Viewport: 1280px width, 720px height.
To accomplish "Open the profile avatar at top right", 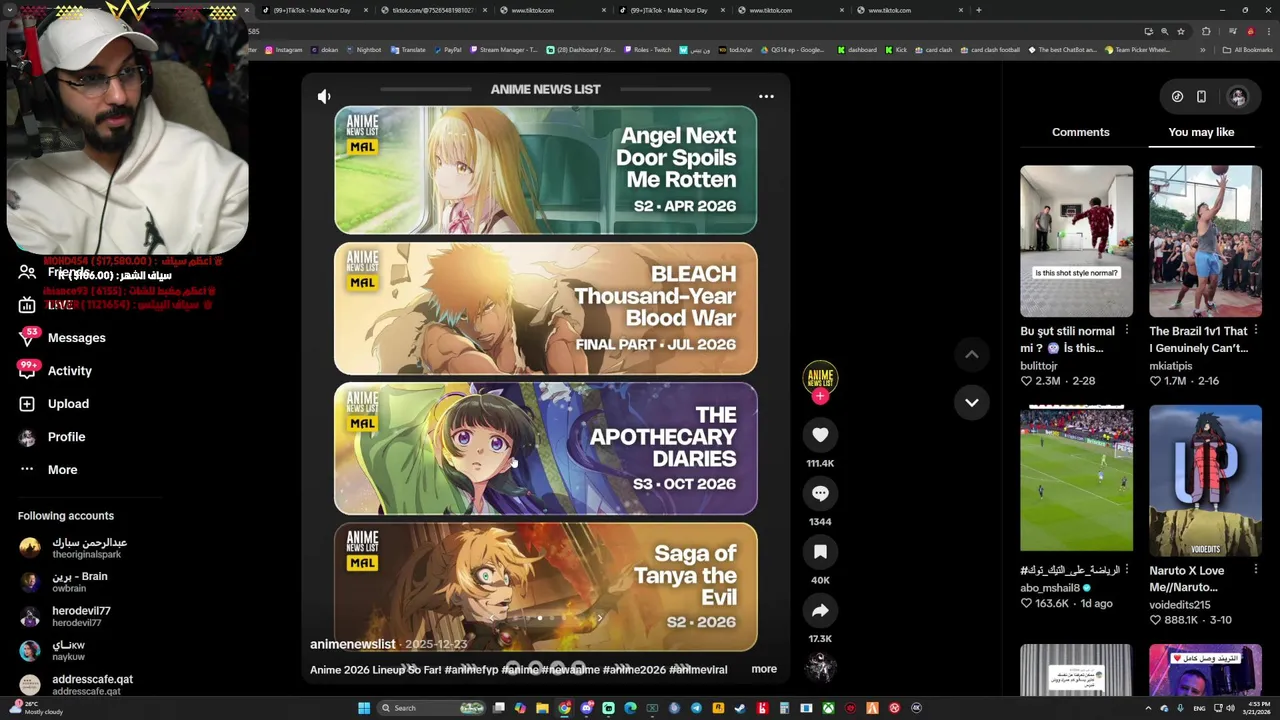I will click(x=1238, y=97).
